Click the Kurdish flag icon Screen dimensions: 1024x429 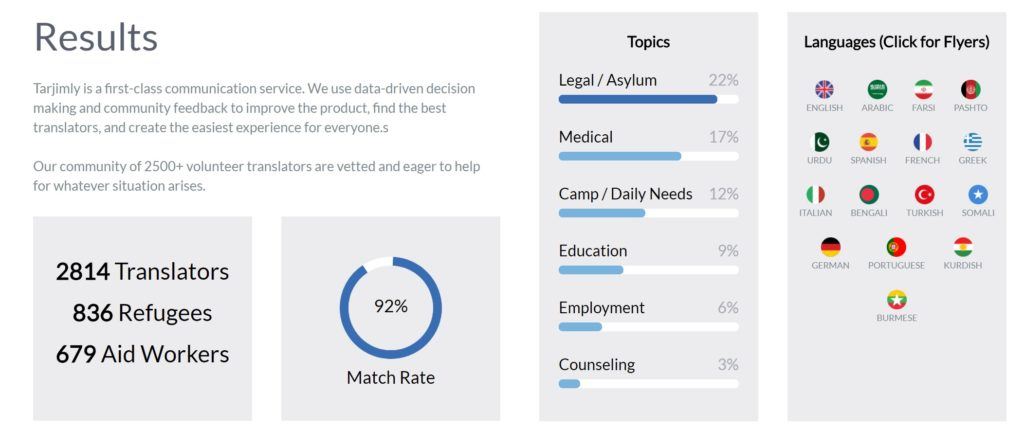963,247
